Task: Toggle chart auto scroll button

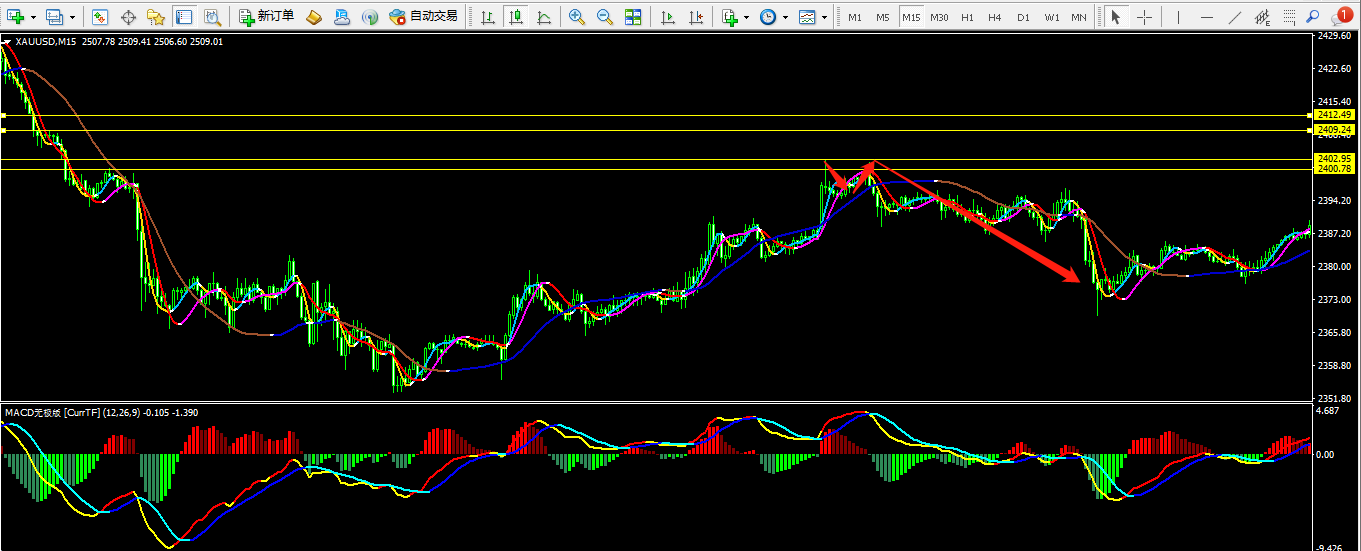Action: click(668, 17)
